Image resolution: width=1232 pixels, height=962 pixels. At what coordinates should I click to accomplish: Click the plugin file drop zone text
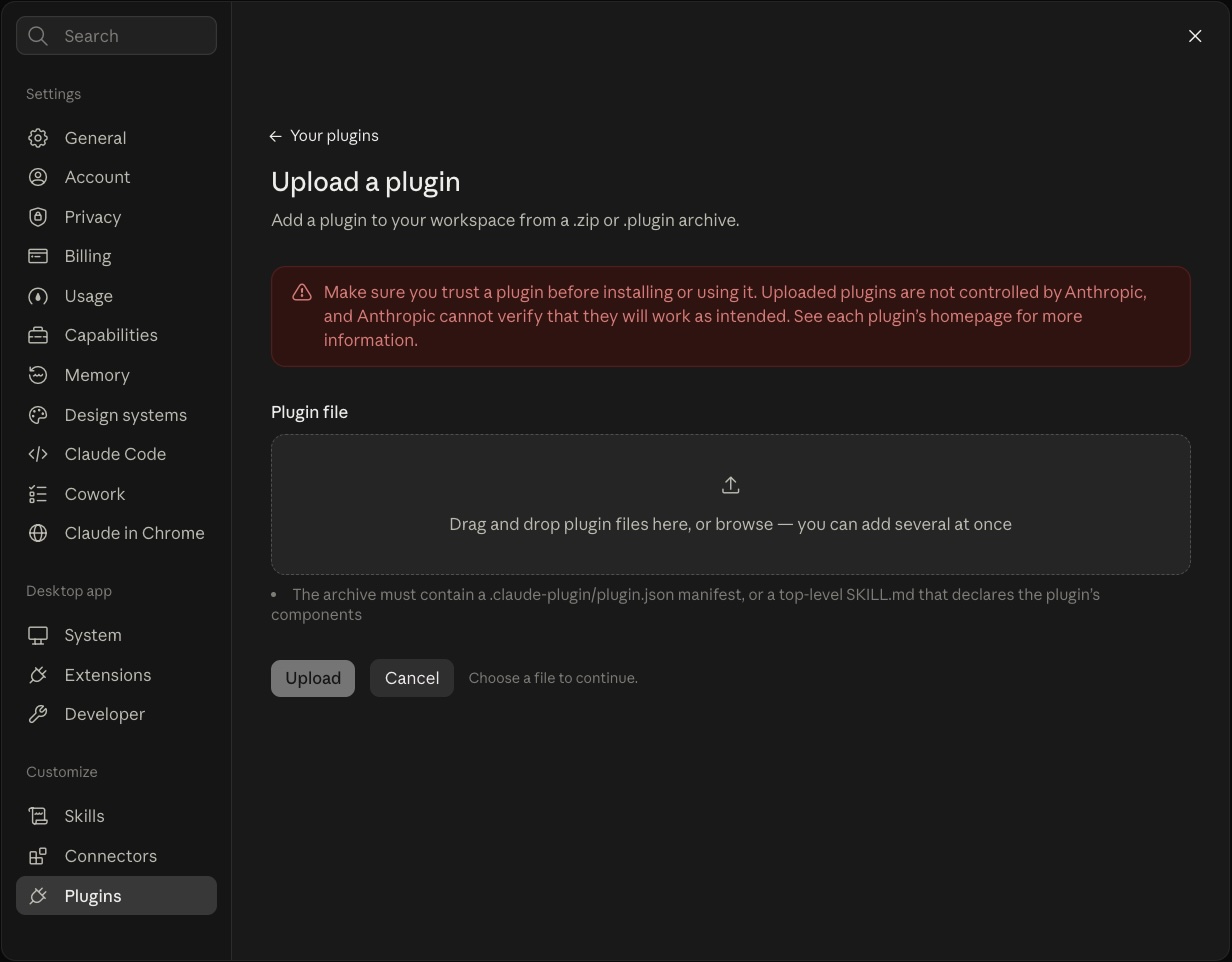tap(731, 524)
